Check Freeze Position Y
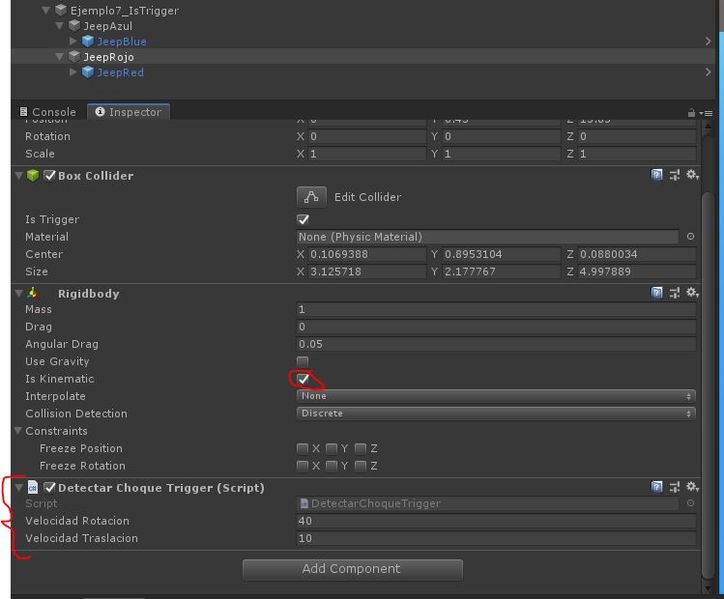 (331, 448)
